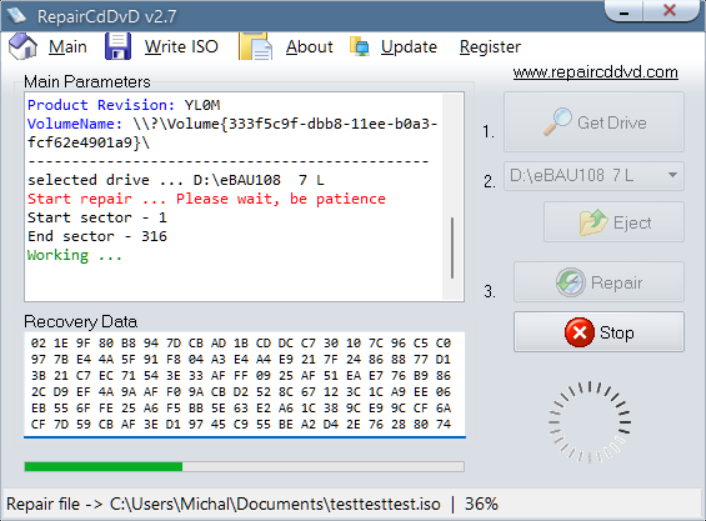The height and width of the screenshot is (521, 706).
Task: Click the Get Drive button label
Action: pyautogui.click(x=612, y=122)
